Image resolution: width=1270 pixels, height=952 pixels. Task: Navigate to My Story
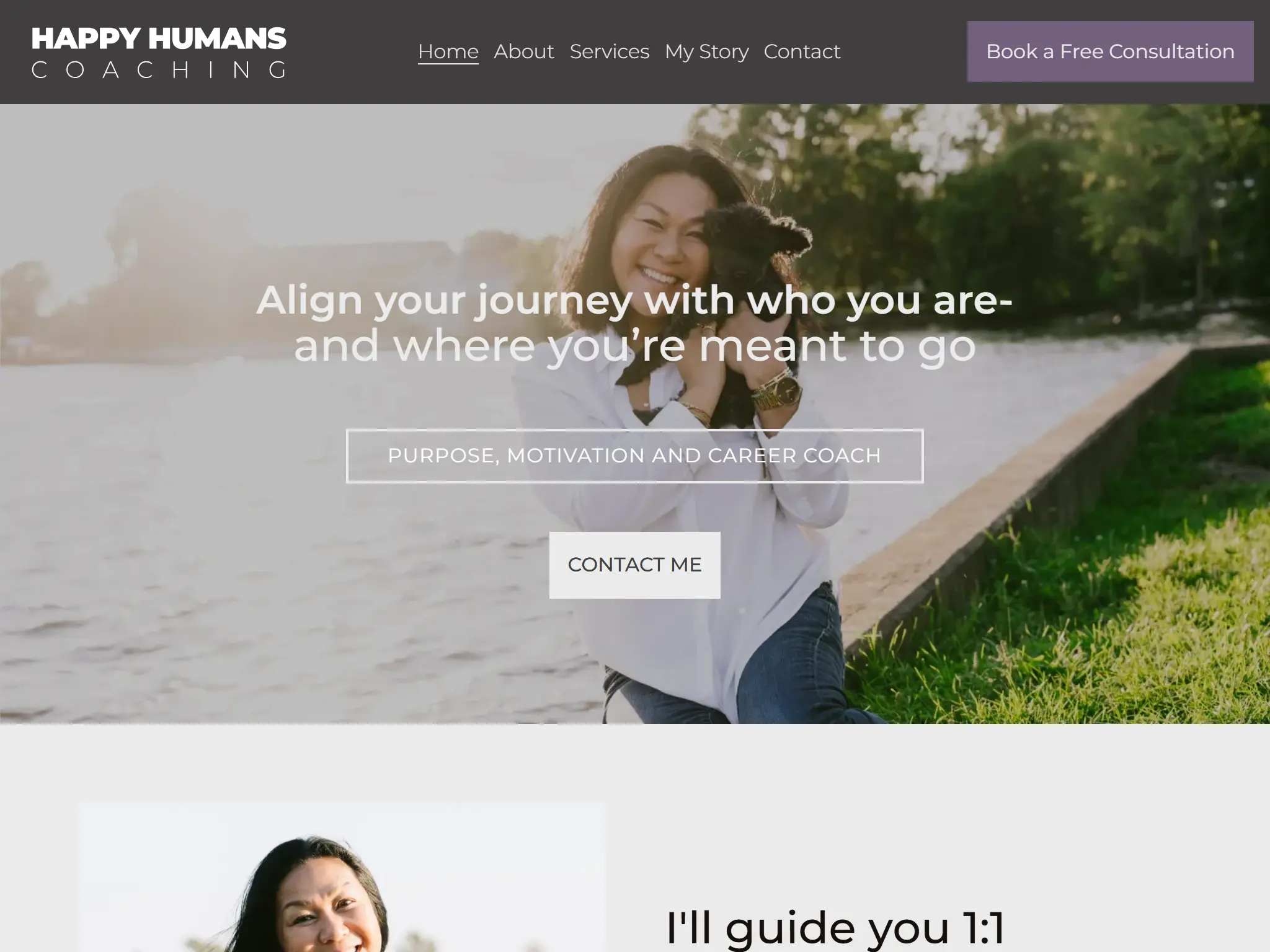pos(707,51)
